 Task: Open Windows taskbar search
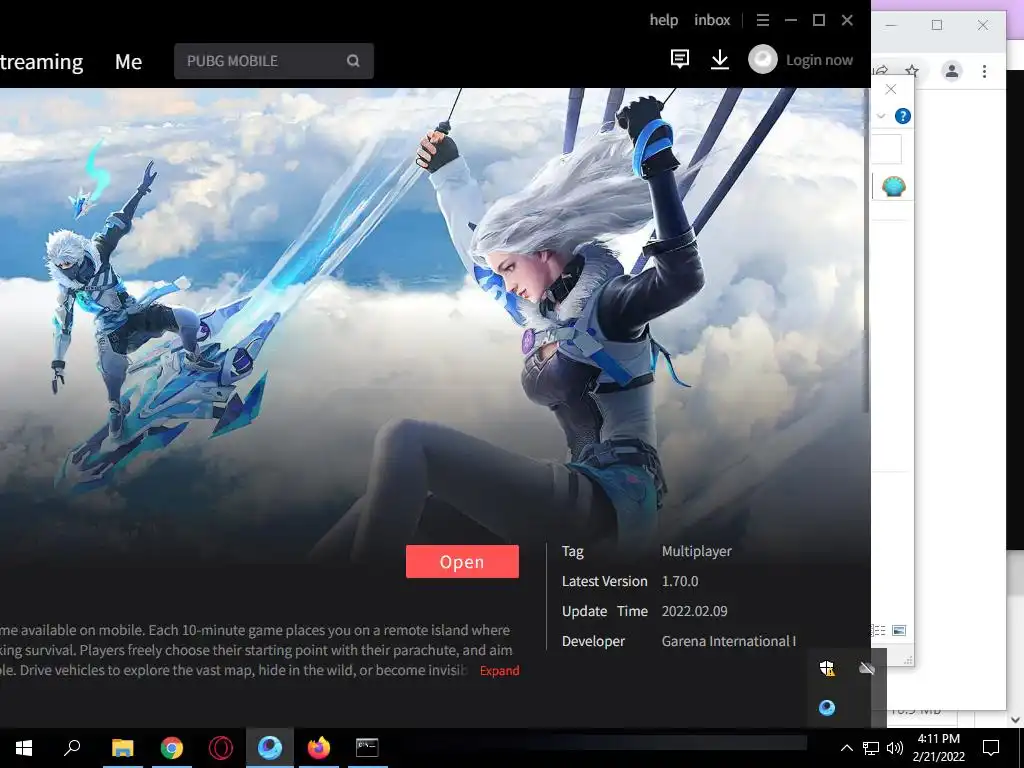[72, 748]
